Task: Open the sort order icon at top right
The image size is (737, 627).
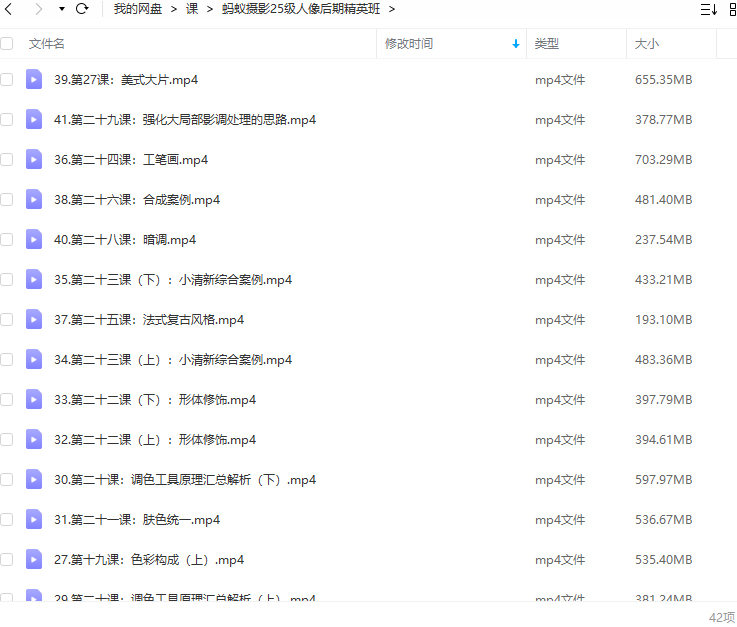Action: point(708,9)
